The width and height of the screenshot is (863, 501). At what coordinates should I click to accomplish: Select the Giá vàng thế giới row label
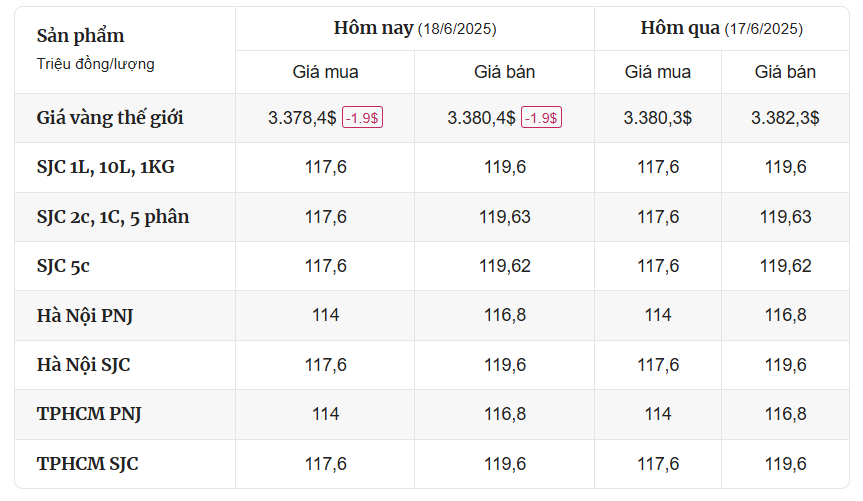click(x=110, y=118)
